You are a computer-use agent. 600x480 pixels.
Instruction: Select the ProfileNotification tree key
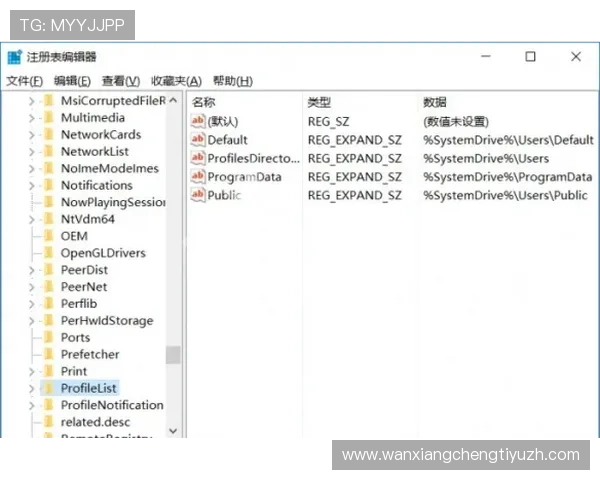[112, 405]
